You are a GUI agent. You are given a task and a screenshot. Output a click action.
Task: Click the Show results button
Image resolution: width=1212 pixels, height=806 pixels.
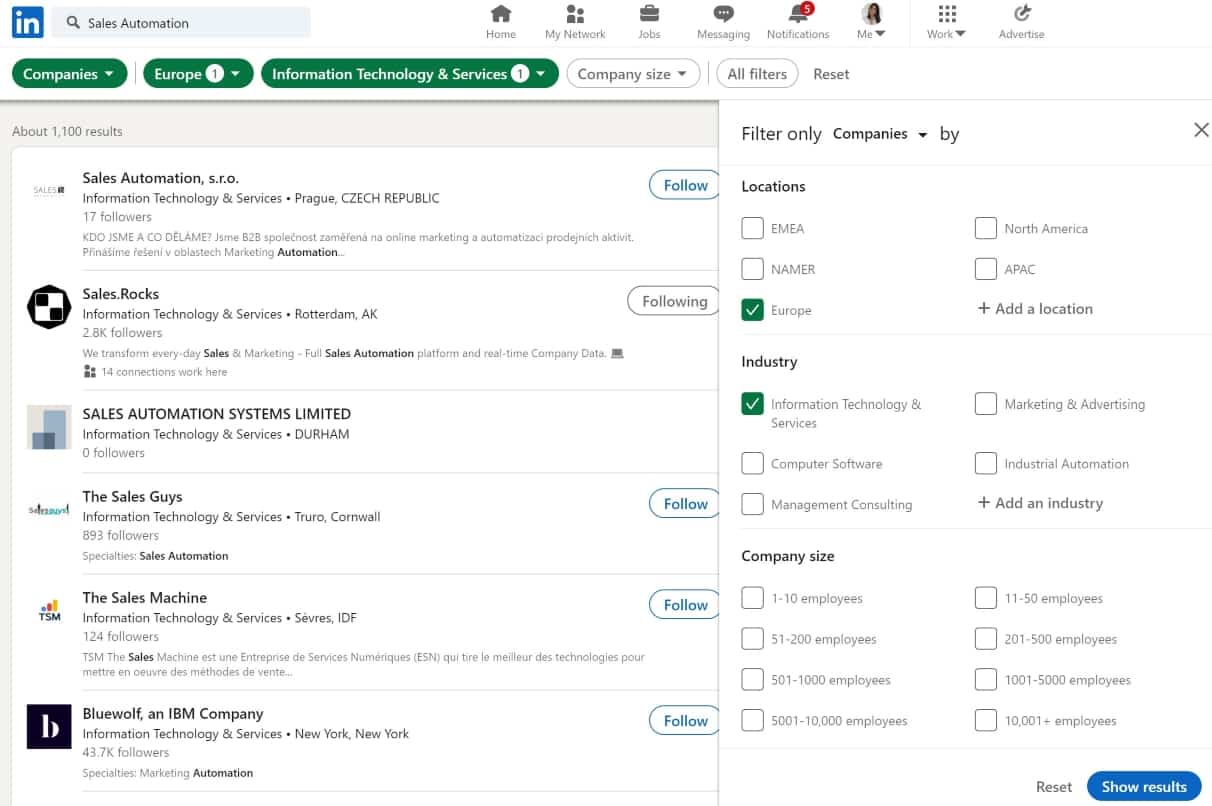coord(1143,787)
